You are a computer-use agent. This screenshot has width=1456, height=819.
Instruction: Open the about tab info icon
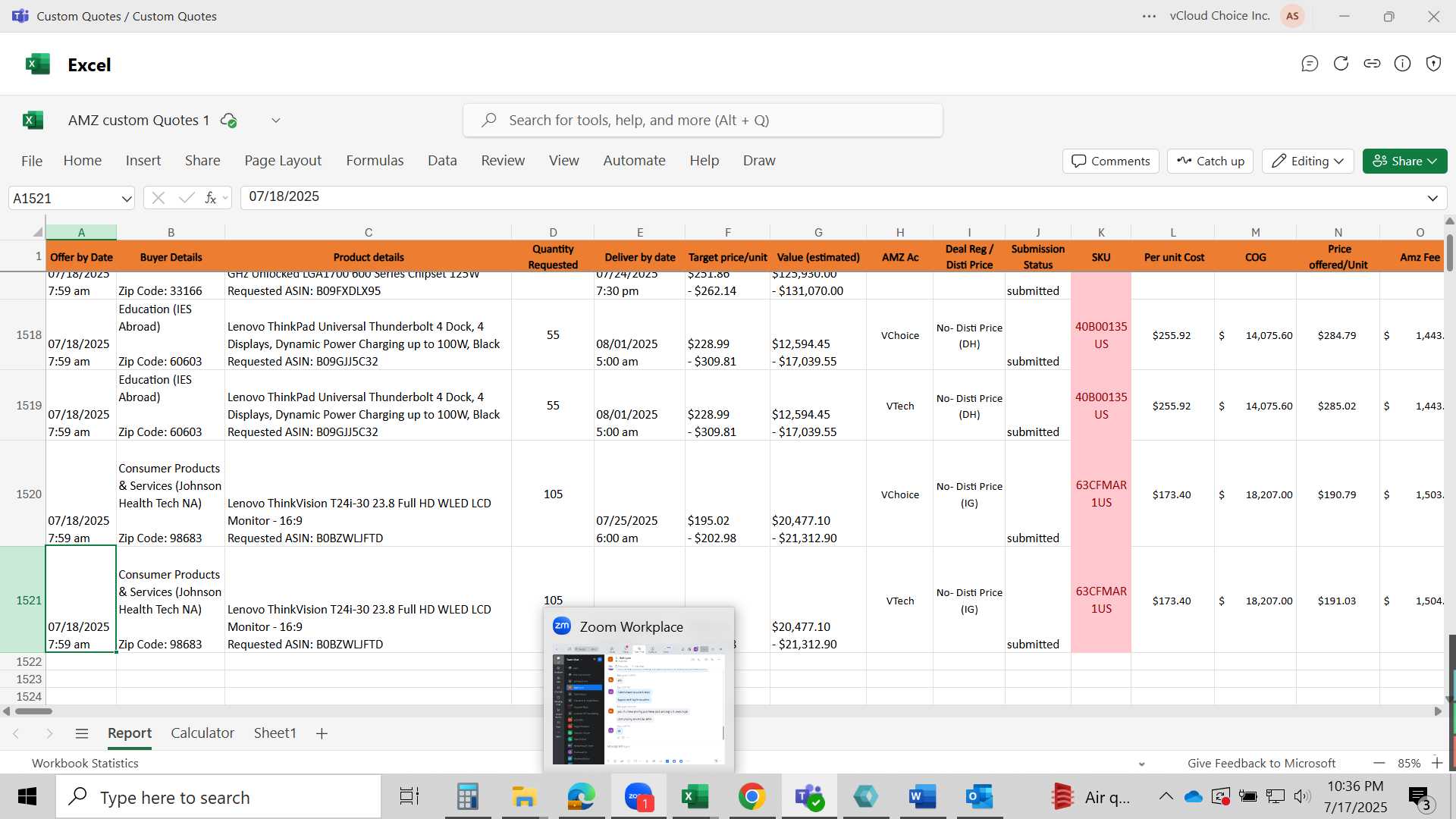1403,64
